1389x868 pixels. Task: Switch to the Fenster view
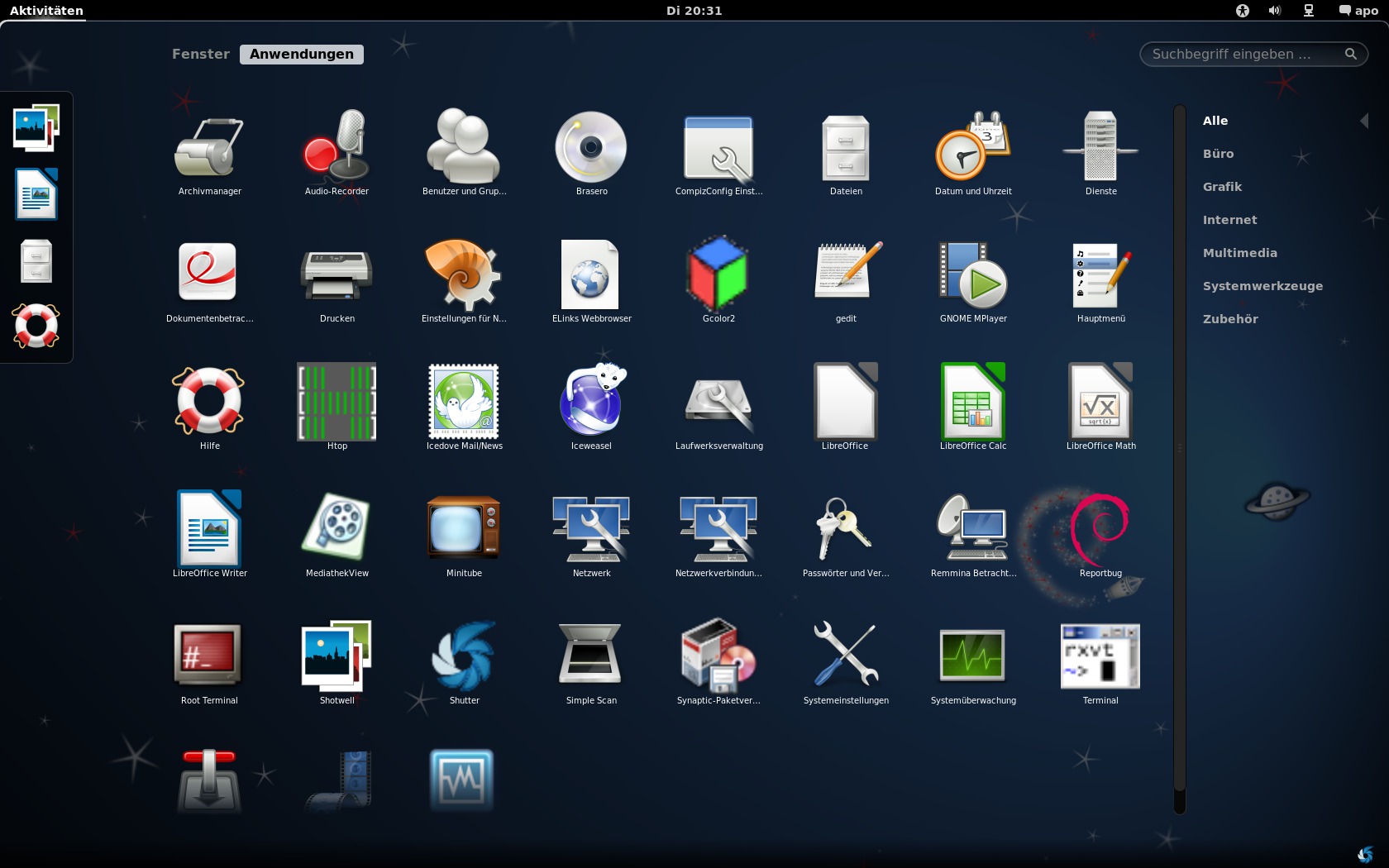pyautogui.click(x=201, y=54)
